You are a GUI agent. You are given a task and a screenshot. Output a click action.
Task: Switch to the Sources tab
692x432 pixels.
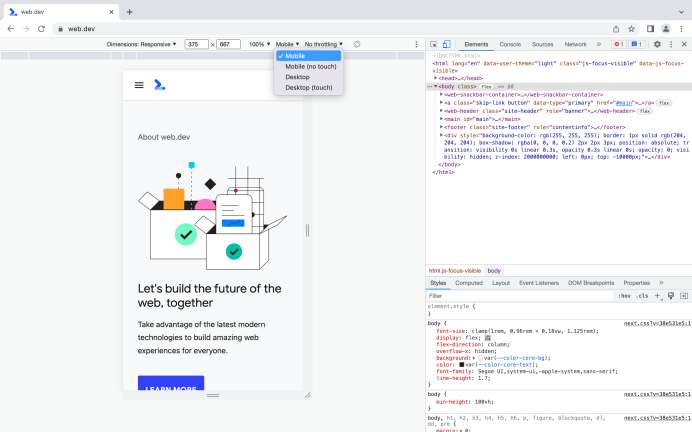click(x=542, y=44)
